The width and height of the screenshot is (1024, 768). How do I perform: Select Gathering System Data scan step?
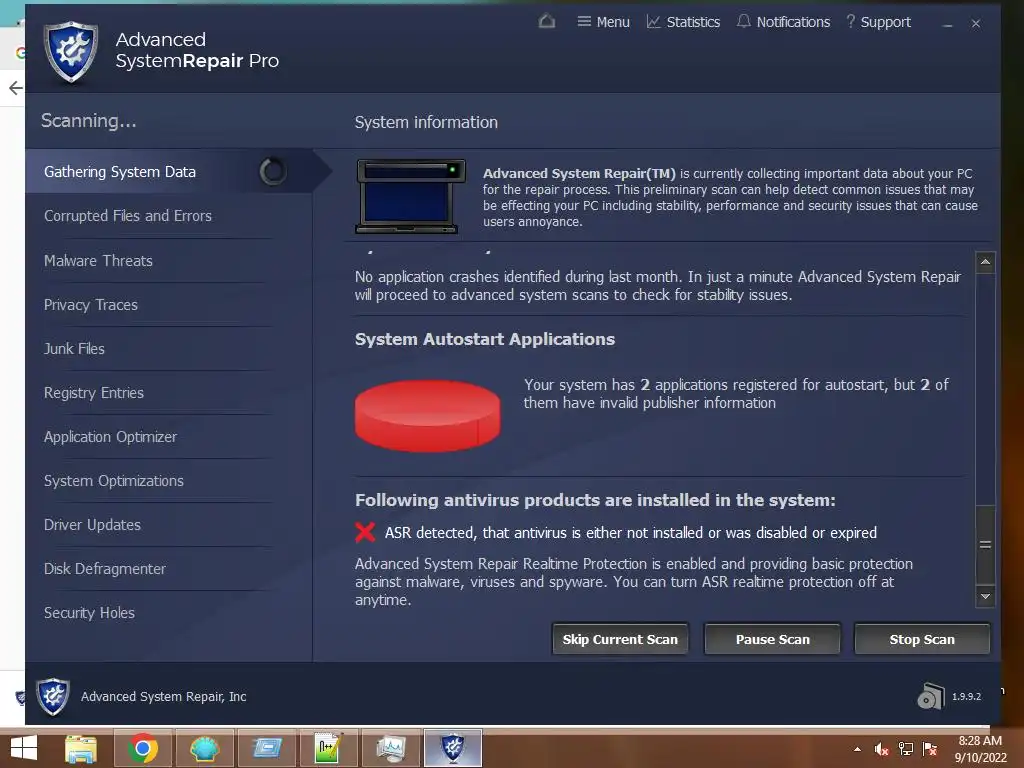tap(169, 172)
